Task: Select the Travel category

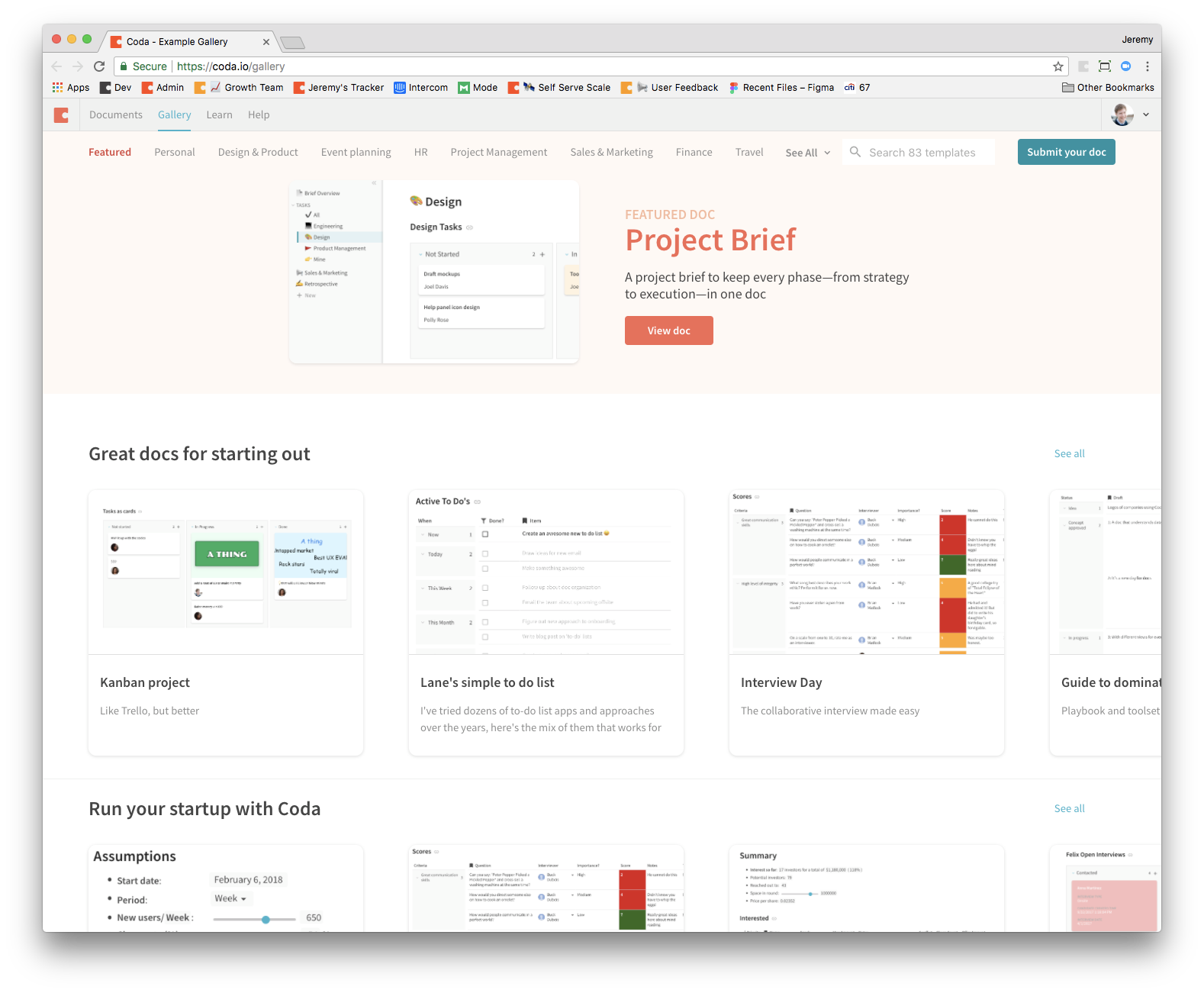Action: pos(749,153)
